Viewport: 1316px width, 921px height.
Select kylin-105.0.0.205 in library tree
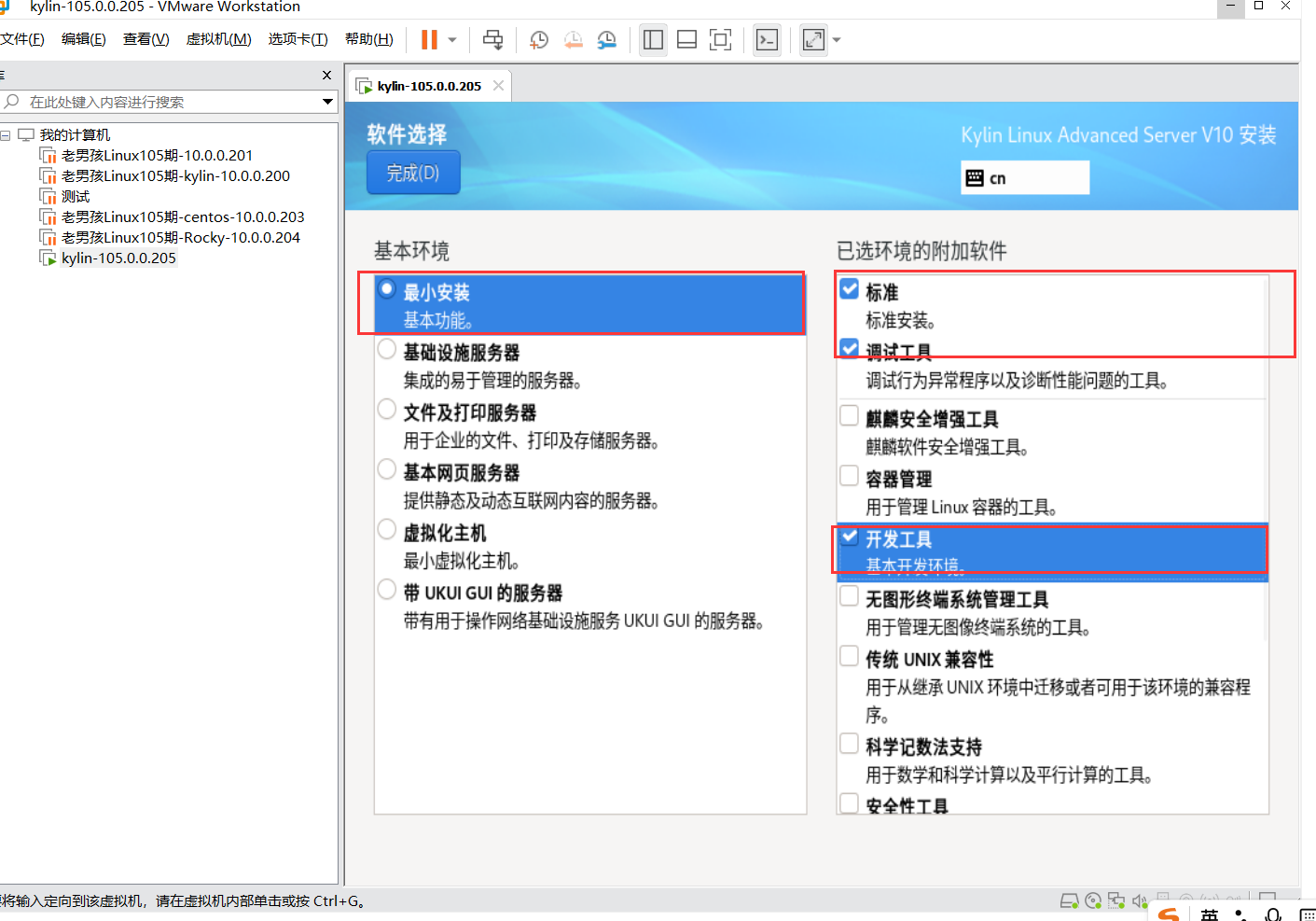[118, 258]
